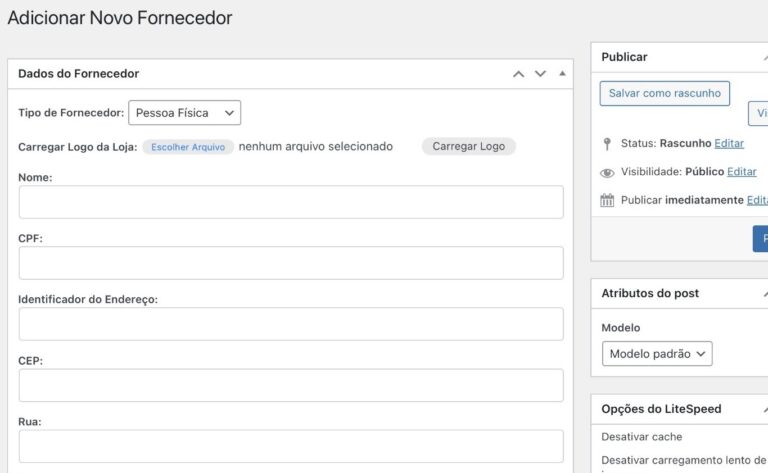Click the move-down arrow in Dados do Fornecedor
This screenshot has width=768, height=473.
coord(540,74)
